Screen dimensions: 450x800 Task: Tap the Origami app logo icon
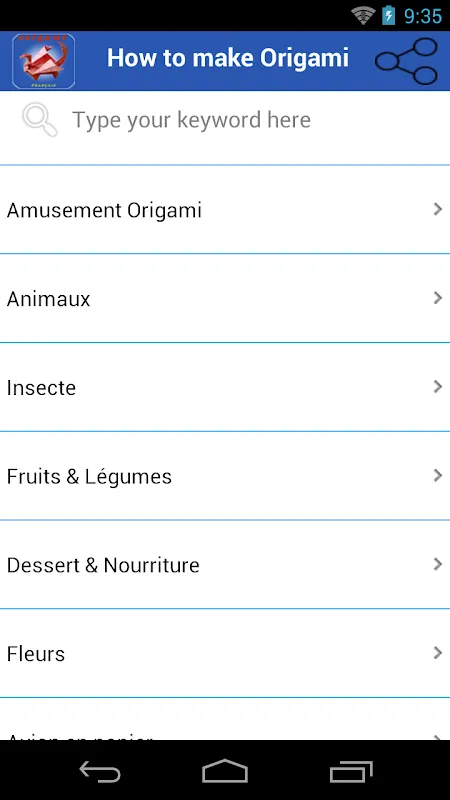[x=43, y=61]
